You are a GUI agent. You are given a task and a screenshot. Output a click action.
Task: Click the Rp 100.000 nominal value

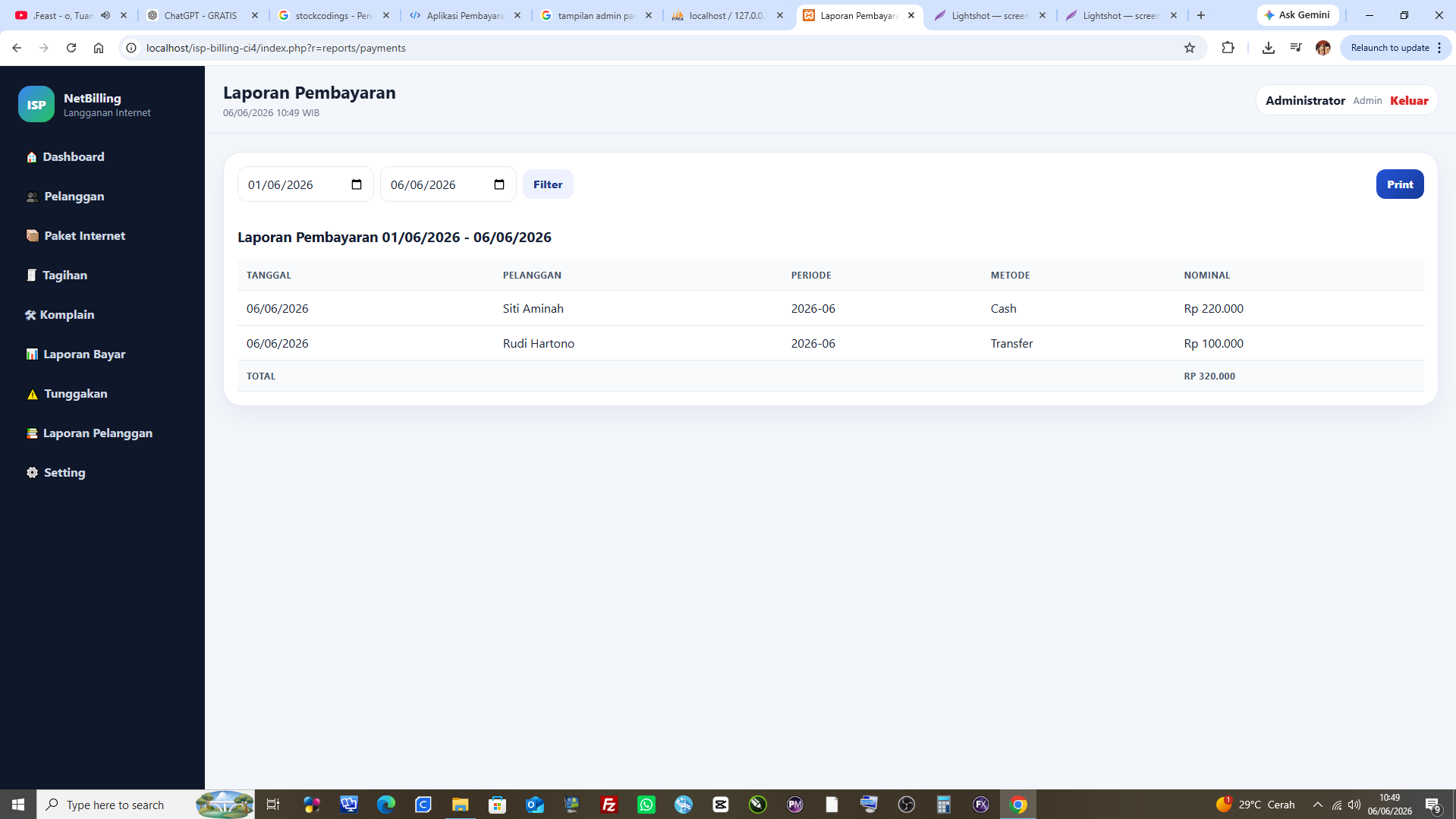click(x=1213, y=343)
